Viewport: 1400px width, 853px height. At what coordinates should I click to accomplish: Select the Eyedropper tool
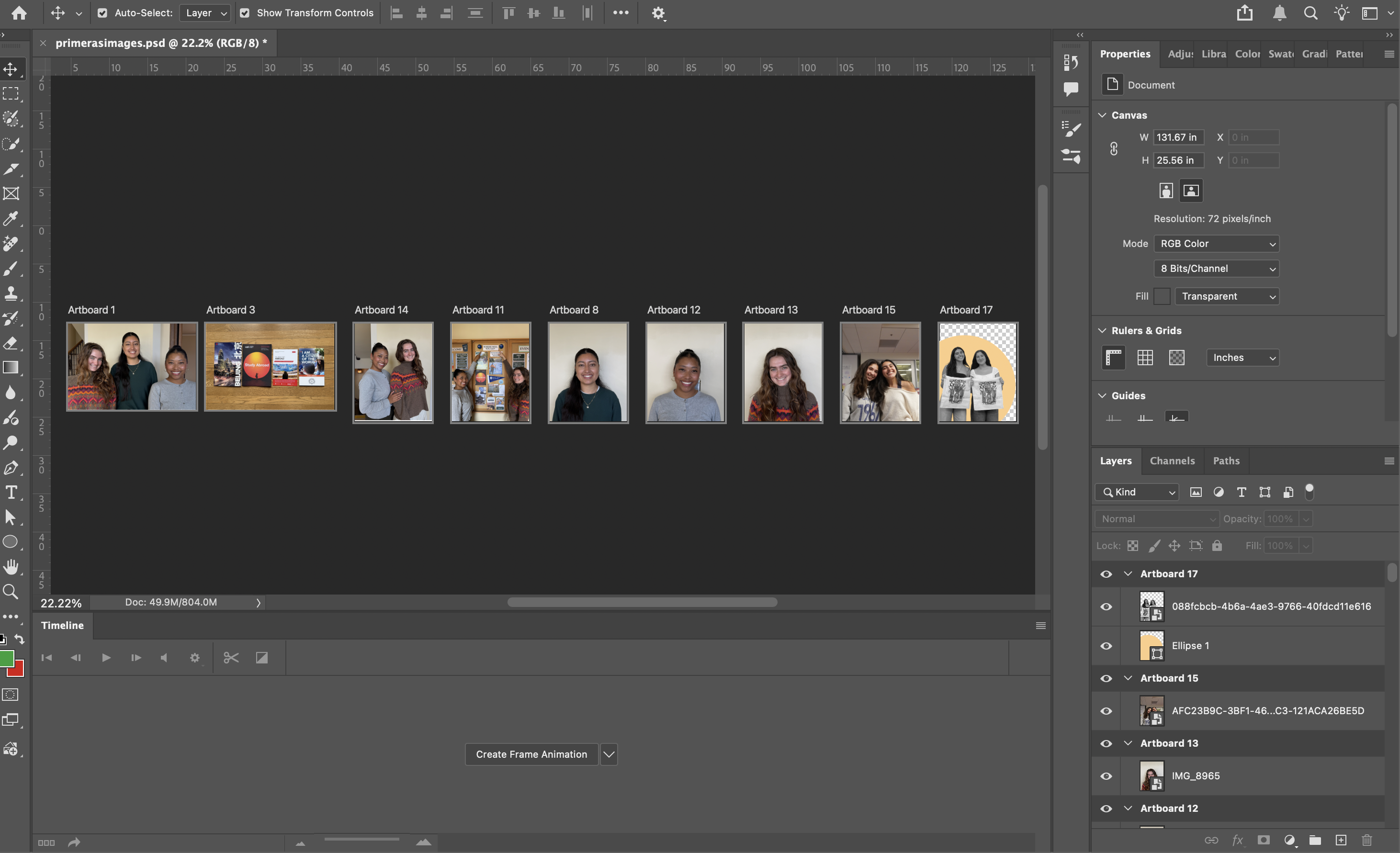pyautogui.click(x=11, y=219)
